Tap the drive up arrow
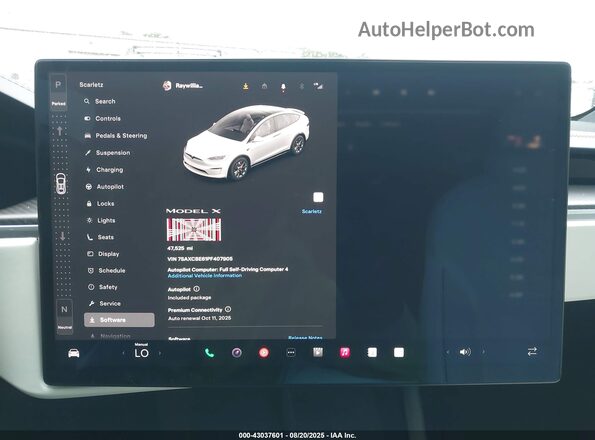Image resolution: width=595 pixels, height=440 pixels. click(60, 131)
